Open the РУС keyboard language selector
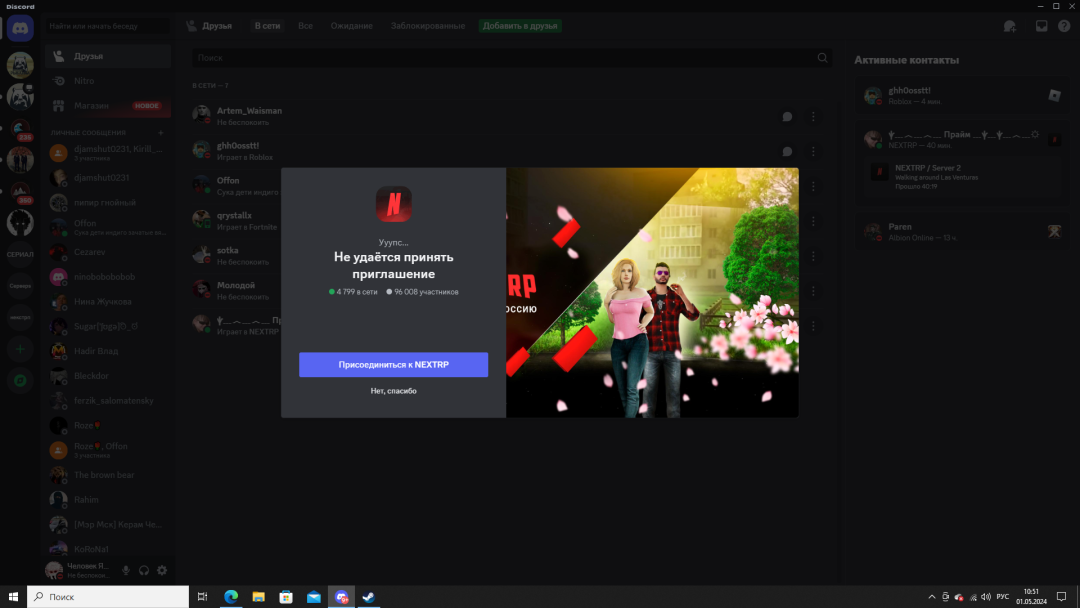 click(x=1003, y=597)
